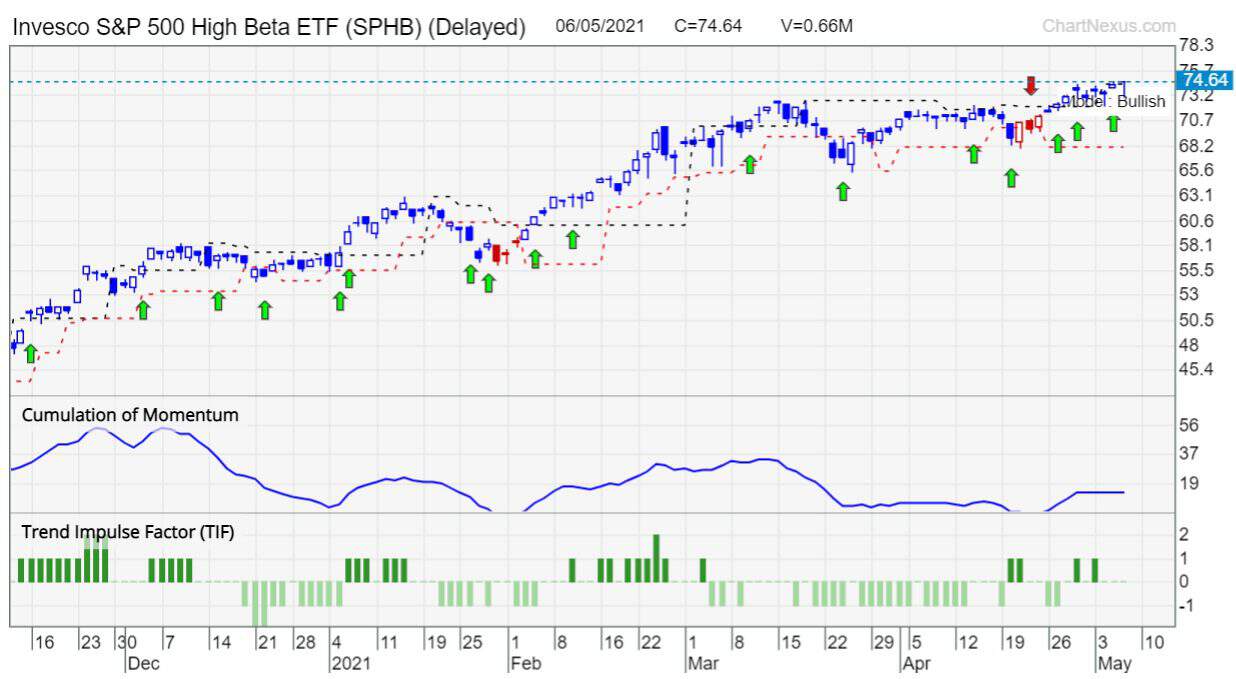The image size is (1236, 679).
Task: Click the '26' date tick on the axis
Action: tap(1062, 642)
